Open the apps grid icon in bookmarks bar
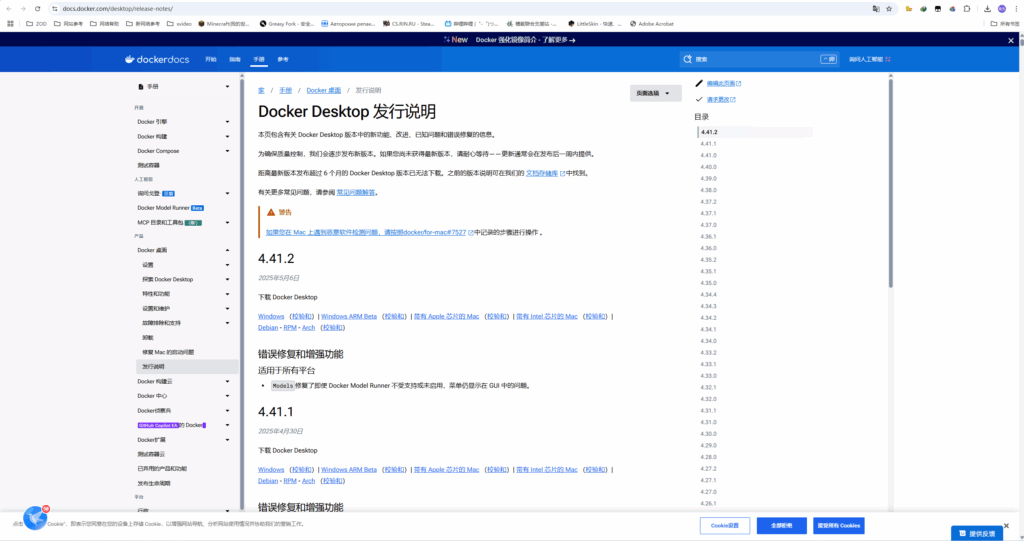The width and height of the screenshot is (1024, 541). point(10,24)
